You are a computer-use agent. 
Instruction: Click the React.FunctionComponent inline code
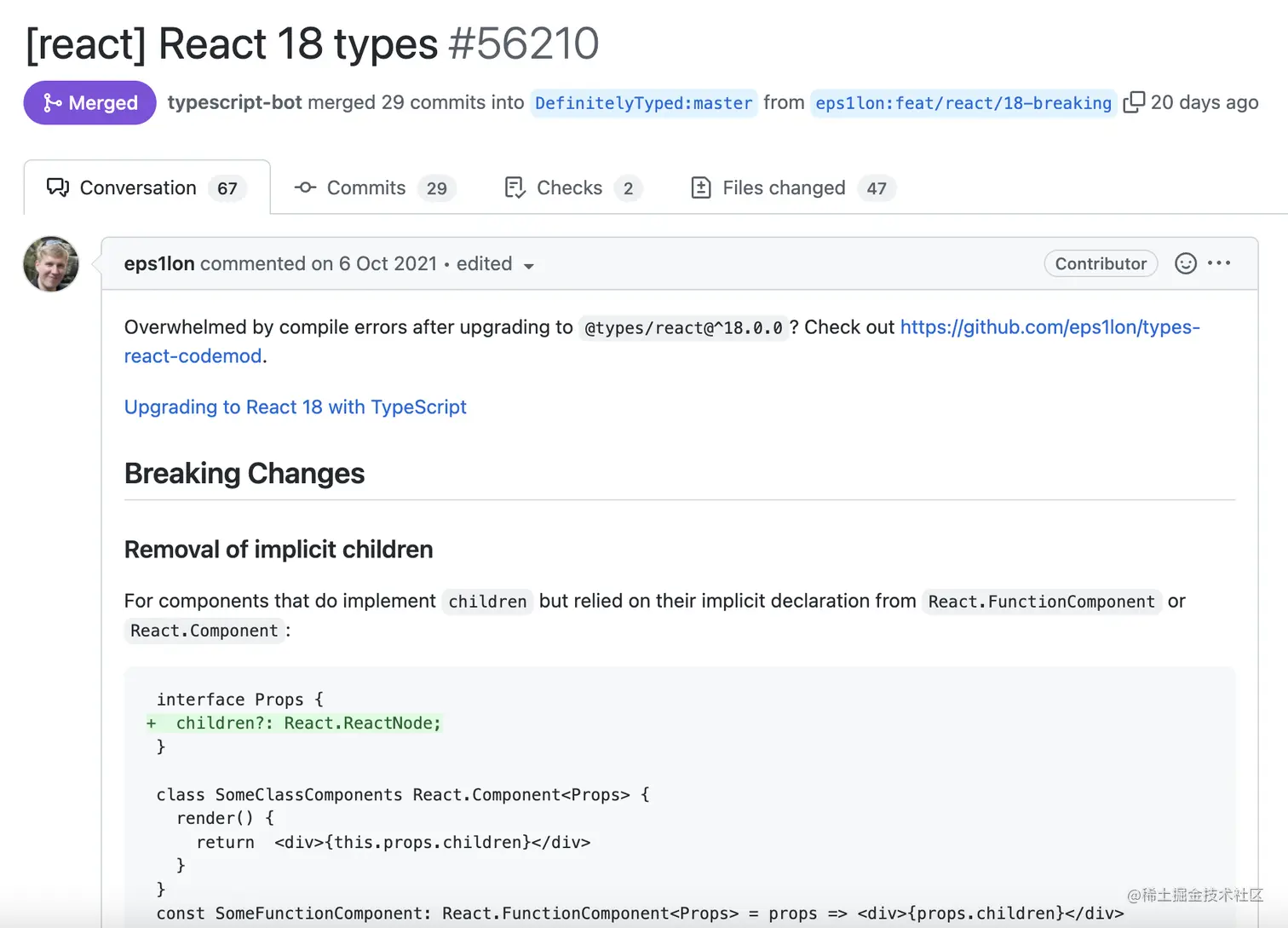1042,602
